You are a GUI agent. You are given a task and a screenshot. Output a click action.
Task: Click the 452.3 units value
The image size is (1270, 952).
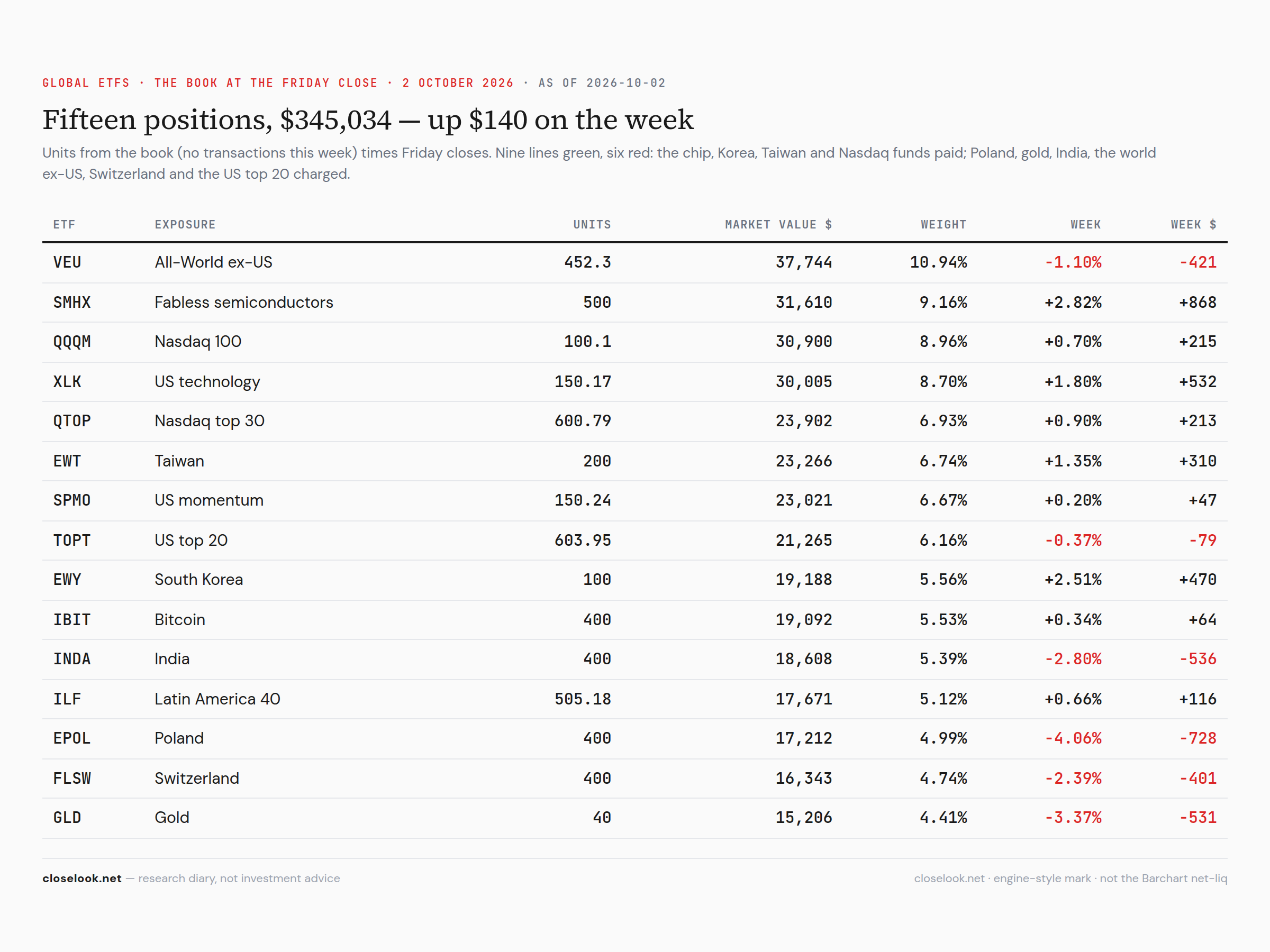587,262
